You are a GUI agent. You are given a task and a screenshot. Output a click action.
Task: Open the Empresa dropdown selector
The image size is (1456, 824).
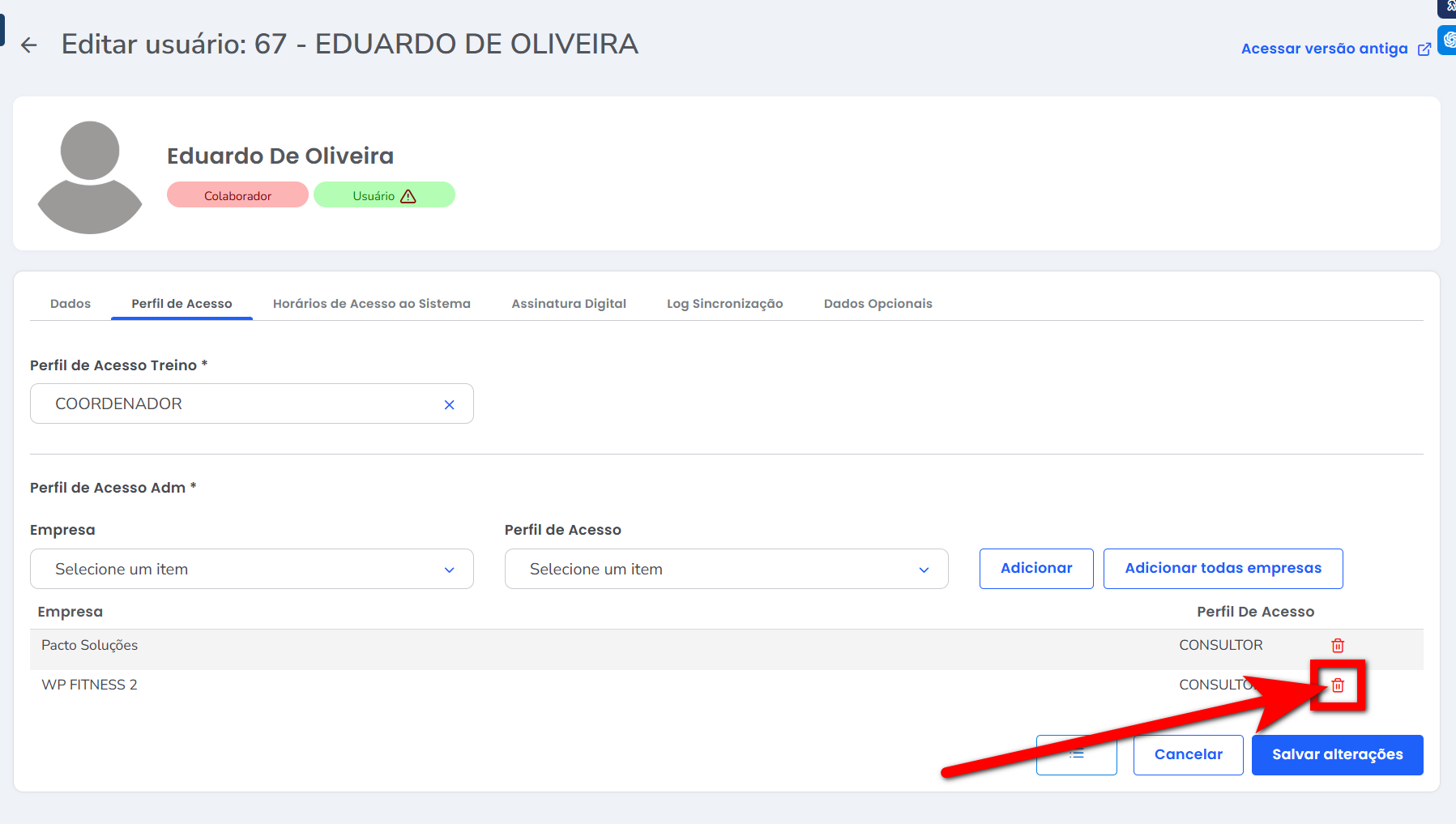(x=251, y=569)
